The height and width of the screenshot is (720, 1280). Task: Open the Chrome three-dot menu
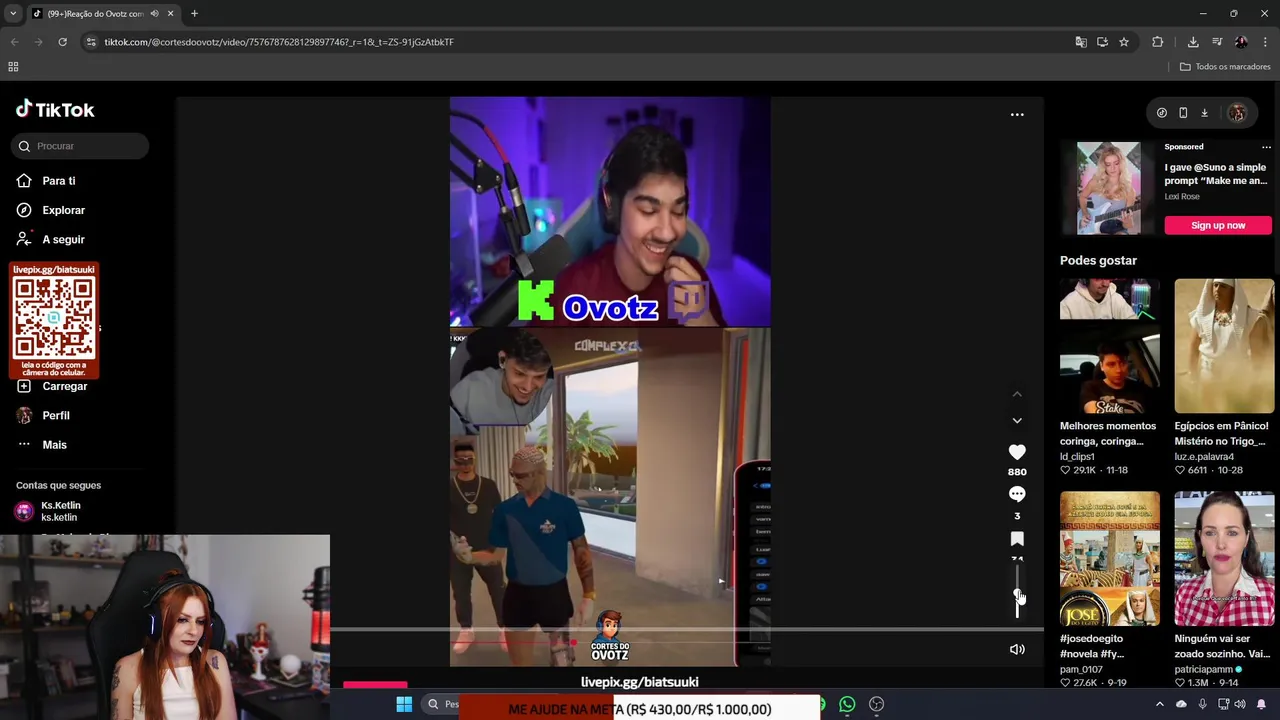[x=1265, y=42]
